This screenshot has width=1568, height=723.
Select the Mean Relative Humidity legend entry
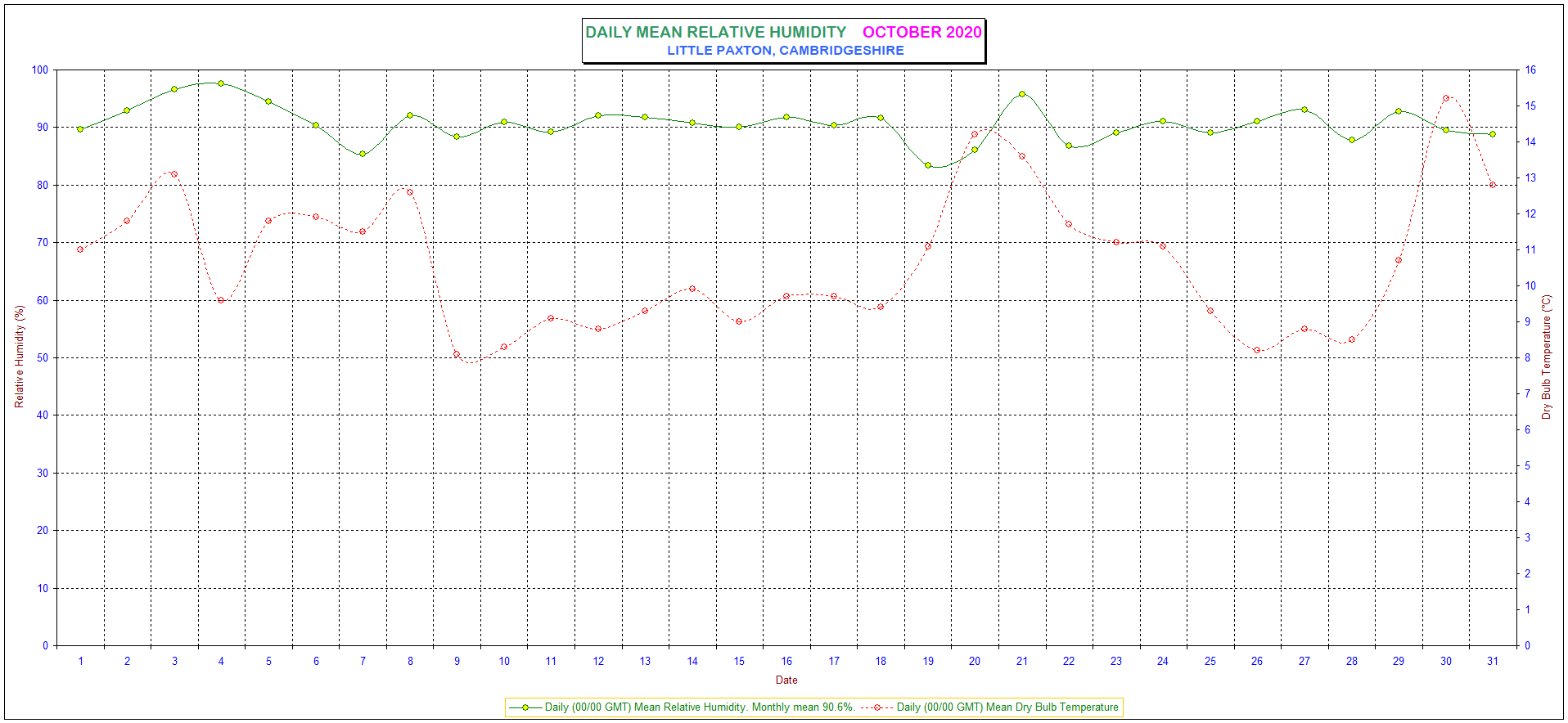681,707
